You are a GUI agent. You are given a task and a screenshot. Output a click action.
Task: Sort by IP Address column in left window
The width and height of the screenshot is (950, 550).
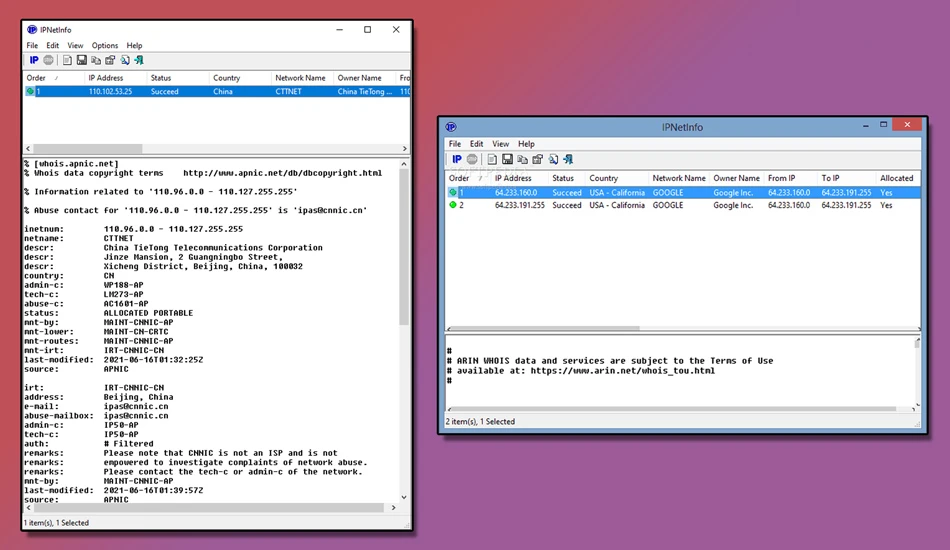click(115, 78)
